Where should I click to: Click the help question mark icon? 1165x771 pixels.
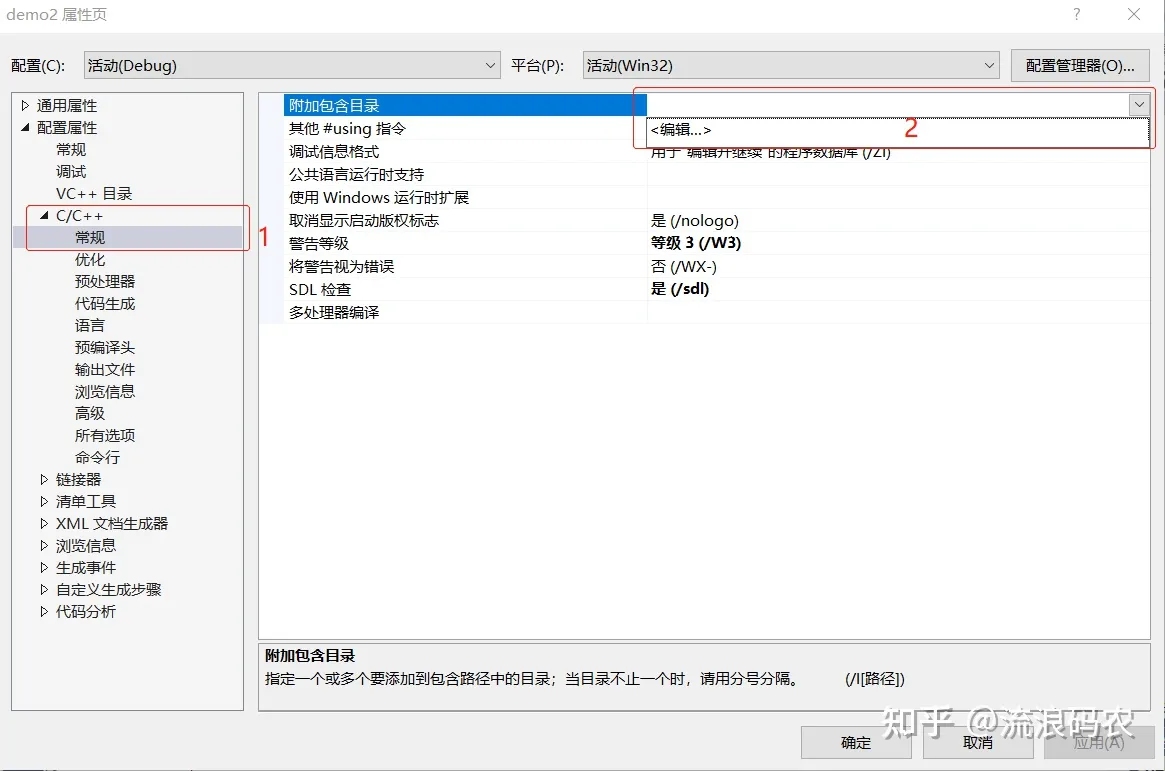coord(1076,14)
